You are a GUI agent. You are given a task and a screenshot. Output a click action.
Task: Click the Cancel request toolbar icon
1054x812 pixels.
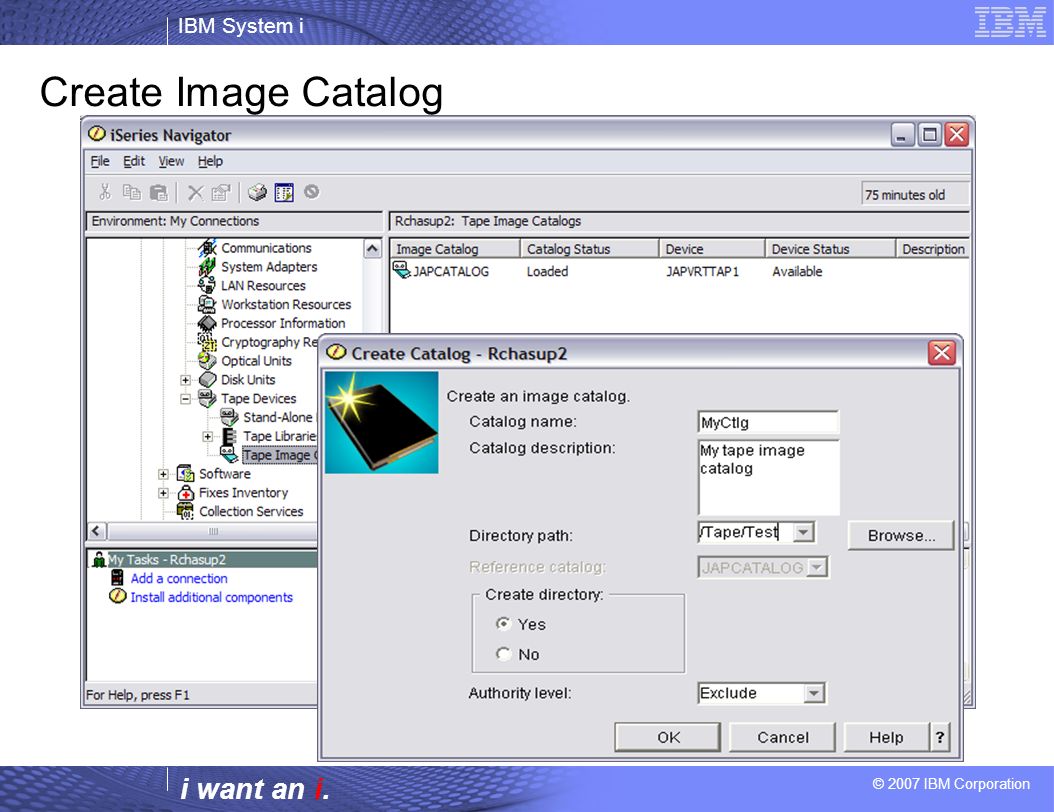point(311,192)
